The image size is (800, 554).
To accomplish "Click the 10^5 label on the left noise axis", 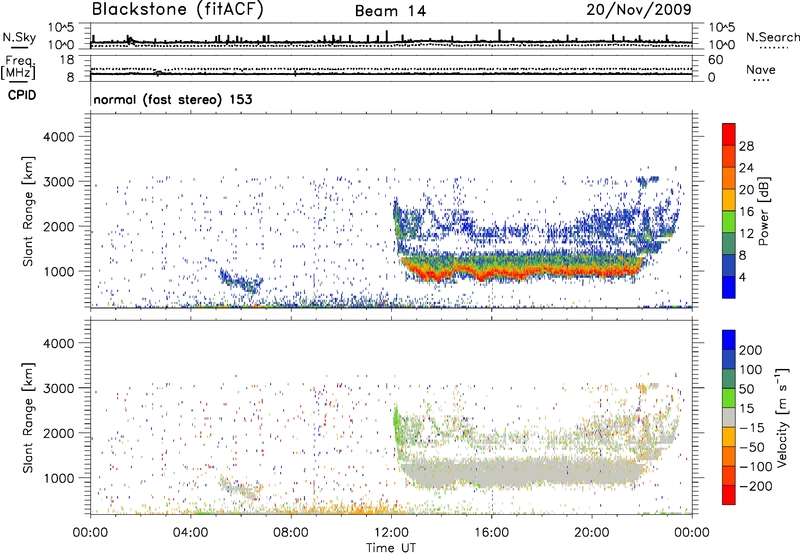I will click(x=61, y=27).
